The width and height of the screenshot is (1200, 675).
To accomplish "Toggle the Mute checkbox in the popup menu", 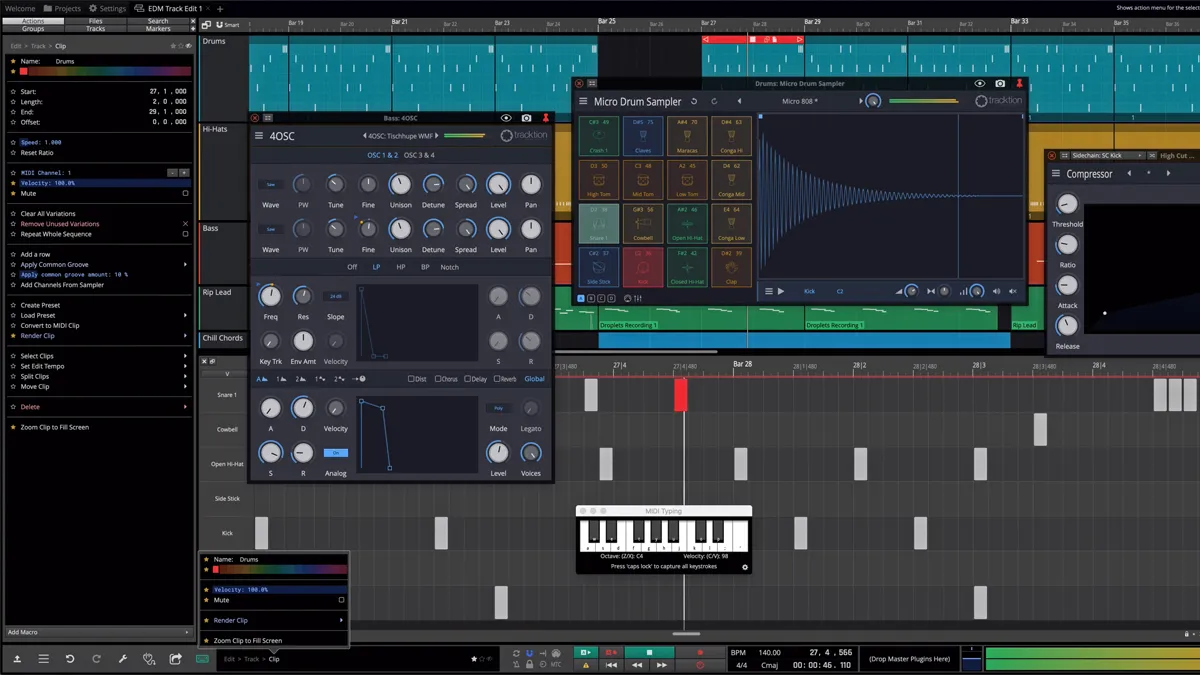I will [341, 600].
